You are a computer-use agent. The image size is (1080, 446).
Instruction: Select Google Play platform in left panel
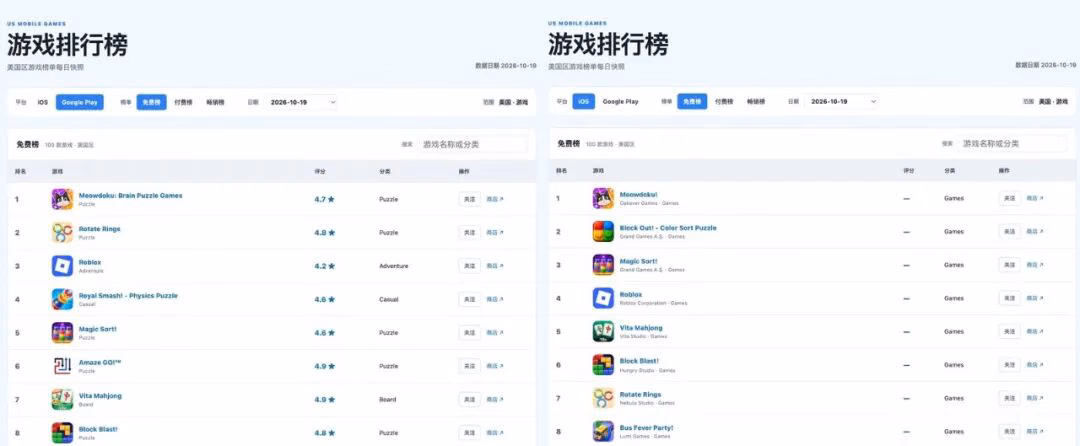click(x=80, y=102)
